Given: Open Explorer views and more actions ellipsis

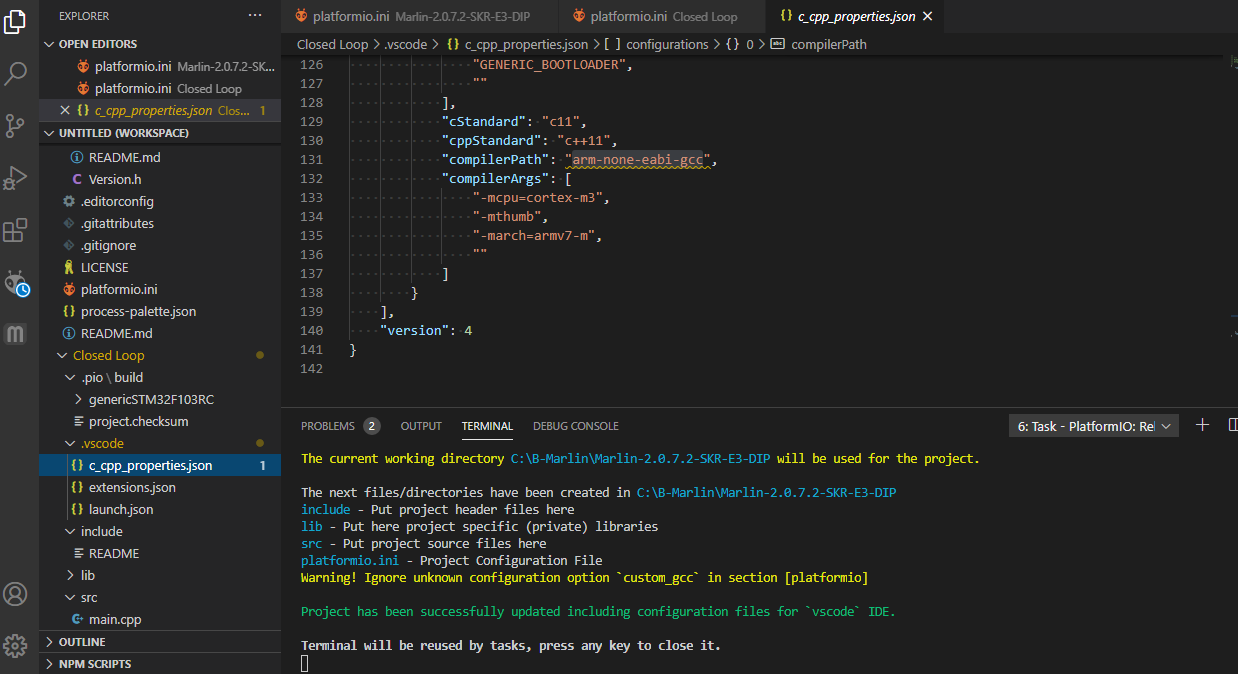Looking at the screenshot, I should 255,16.
